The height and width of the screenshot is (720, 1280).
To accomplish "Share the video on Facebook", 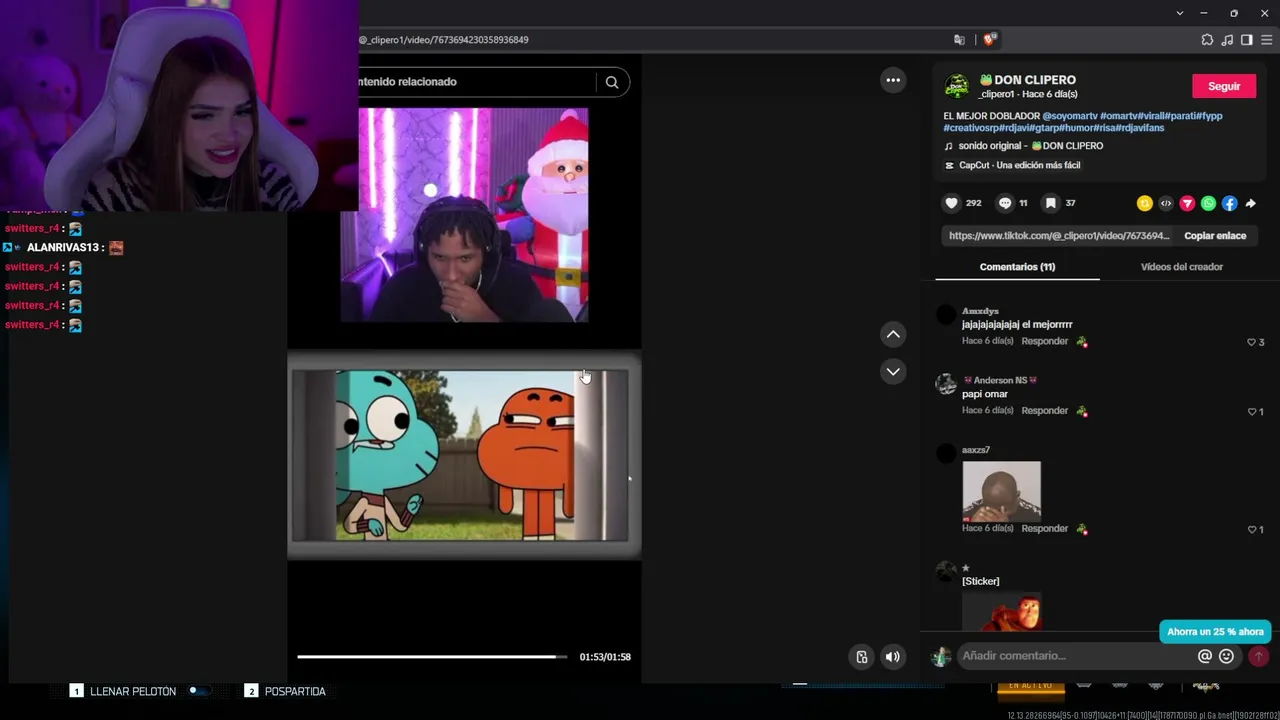I will pyautogui.click(x=1229, y=203).
